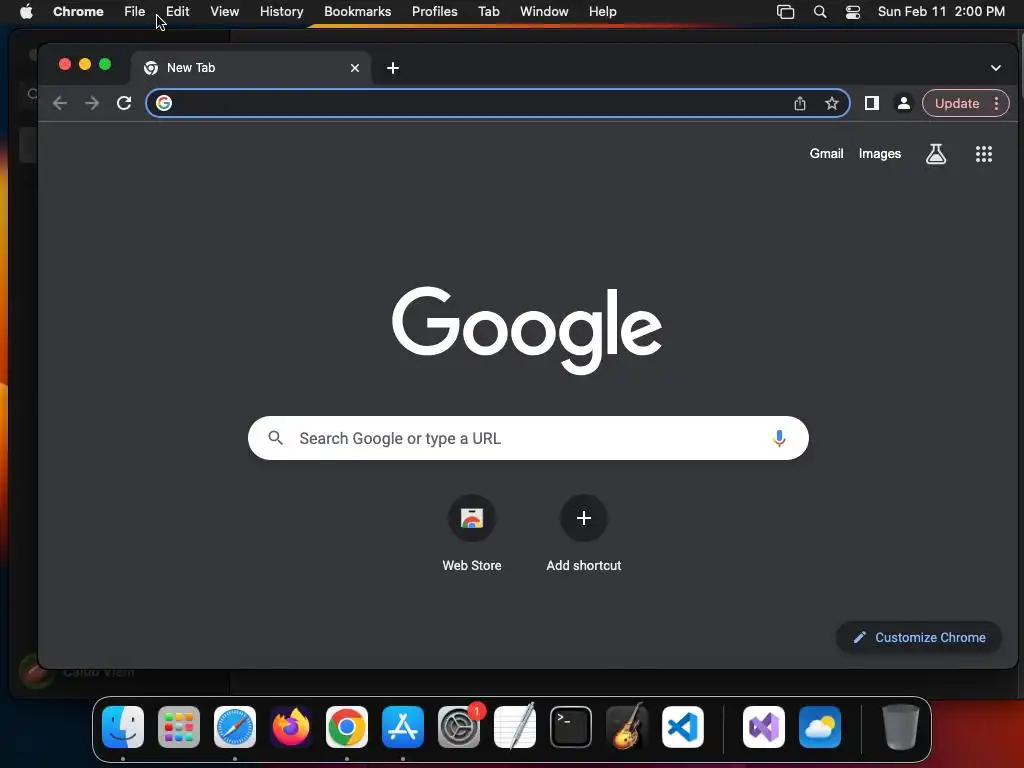The width and height of the screenshot is (1024, 768).
Task: Open the profile avatar icon
Action: click(904, 103)
